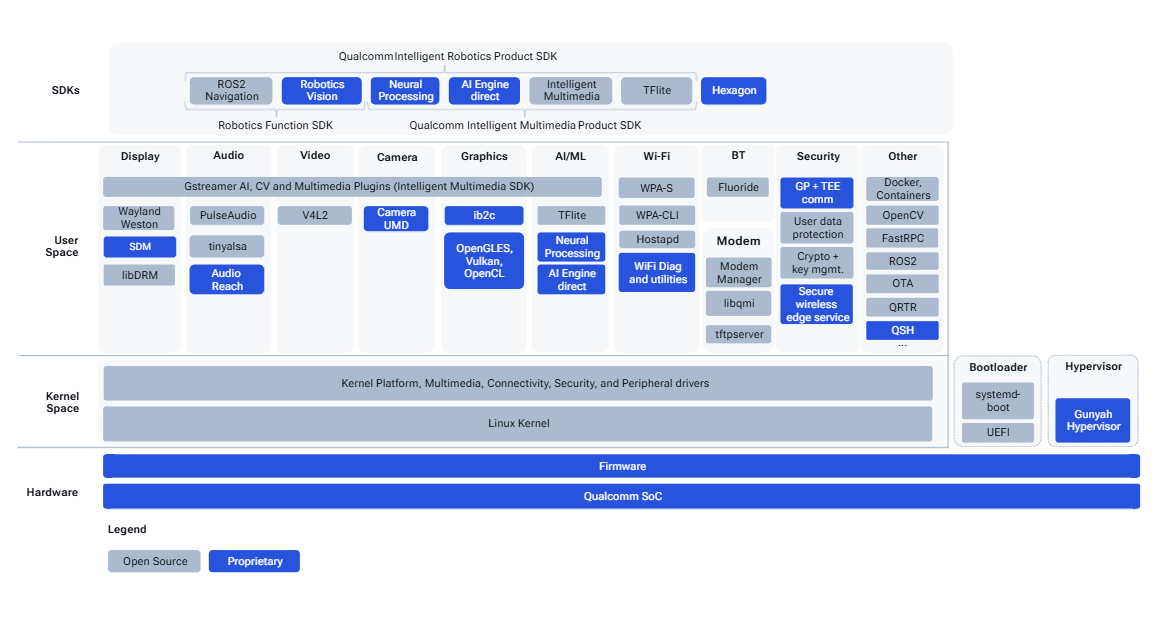Image resolution: width=1168 pixels, height=626 pixels.
Task: Click the User data protection block
Action: 817,228
